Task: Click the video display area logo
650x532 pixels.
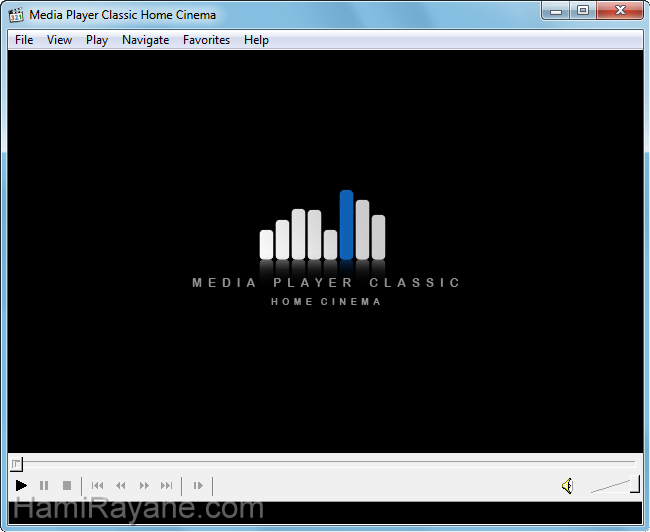Action: tap(325, 248)
